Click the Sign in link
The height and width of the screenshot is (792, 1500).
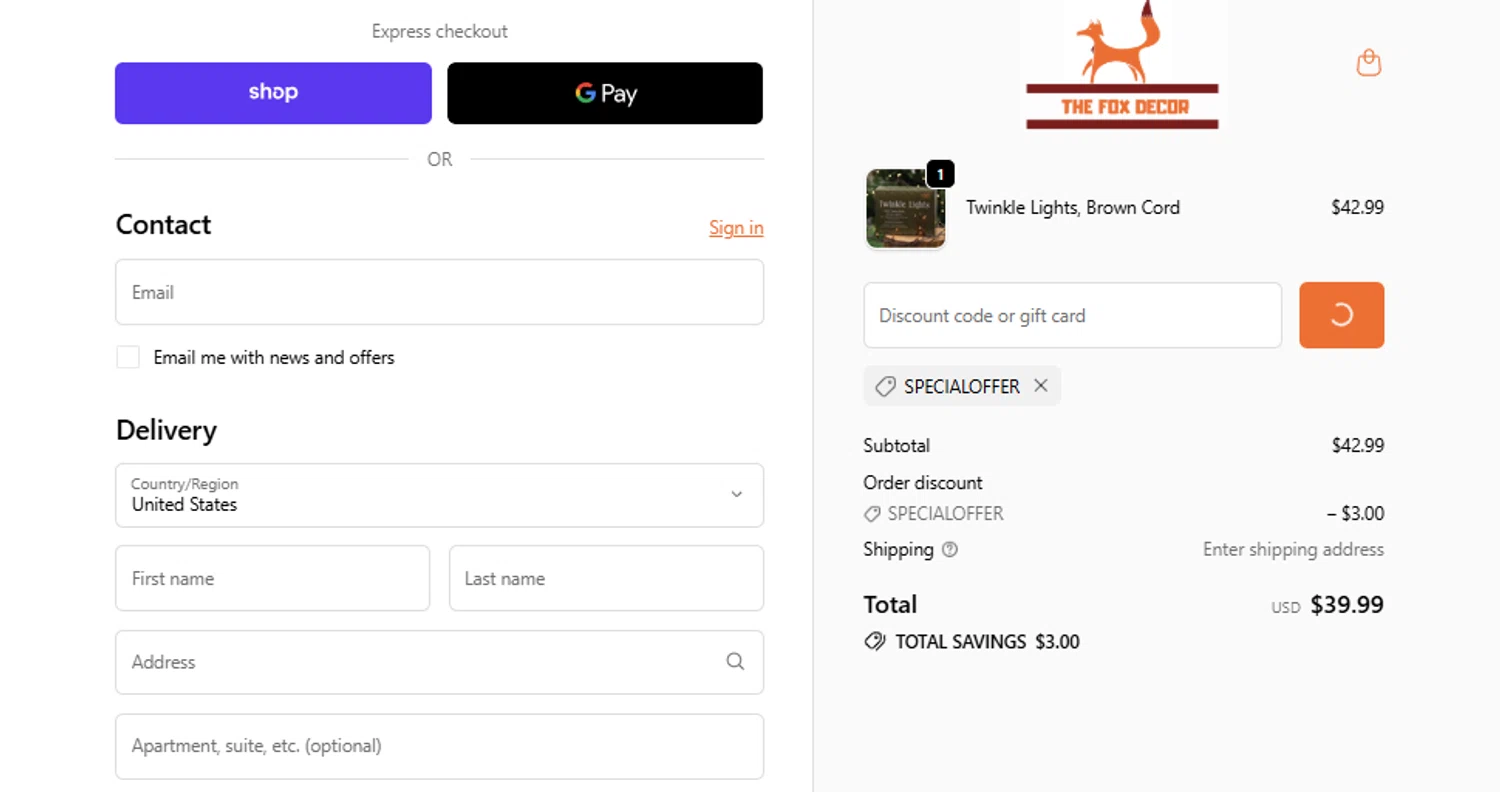736,228
